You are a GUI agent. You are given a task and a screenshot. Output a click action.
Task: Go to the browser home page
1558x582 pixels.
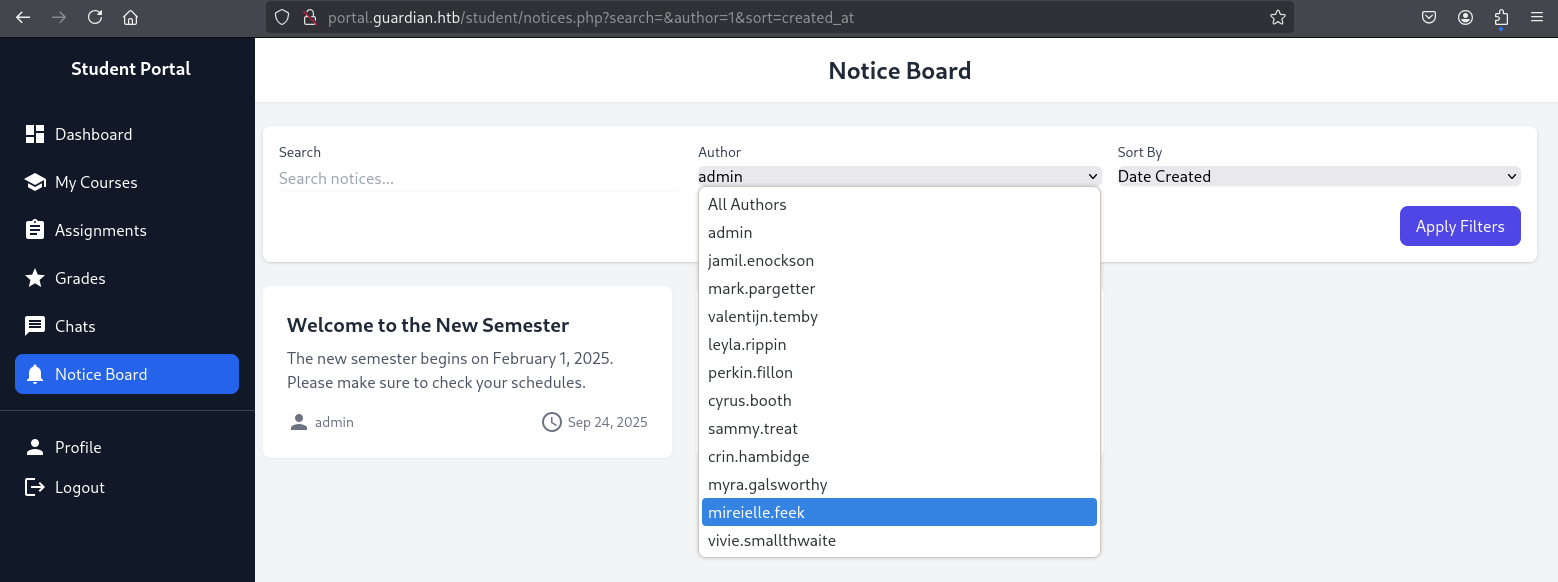click(130, 17)
